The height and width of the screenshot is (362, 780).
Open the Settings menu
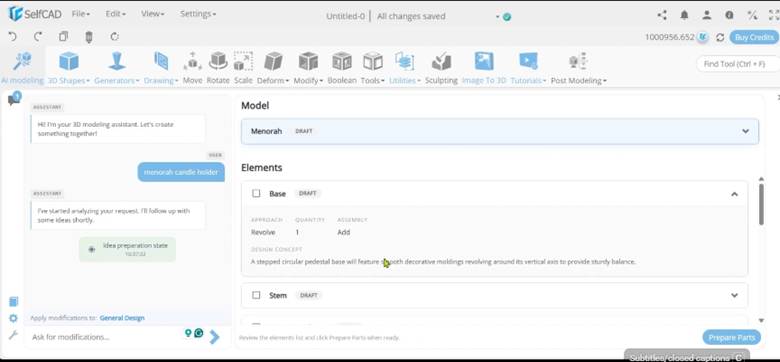tap(198, 14)
